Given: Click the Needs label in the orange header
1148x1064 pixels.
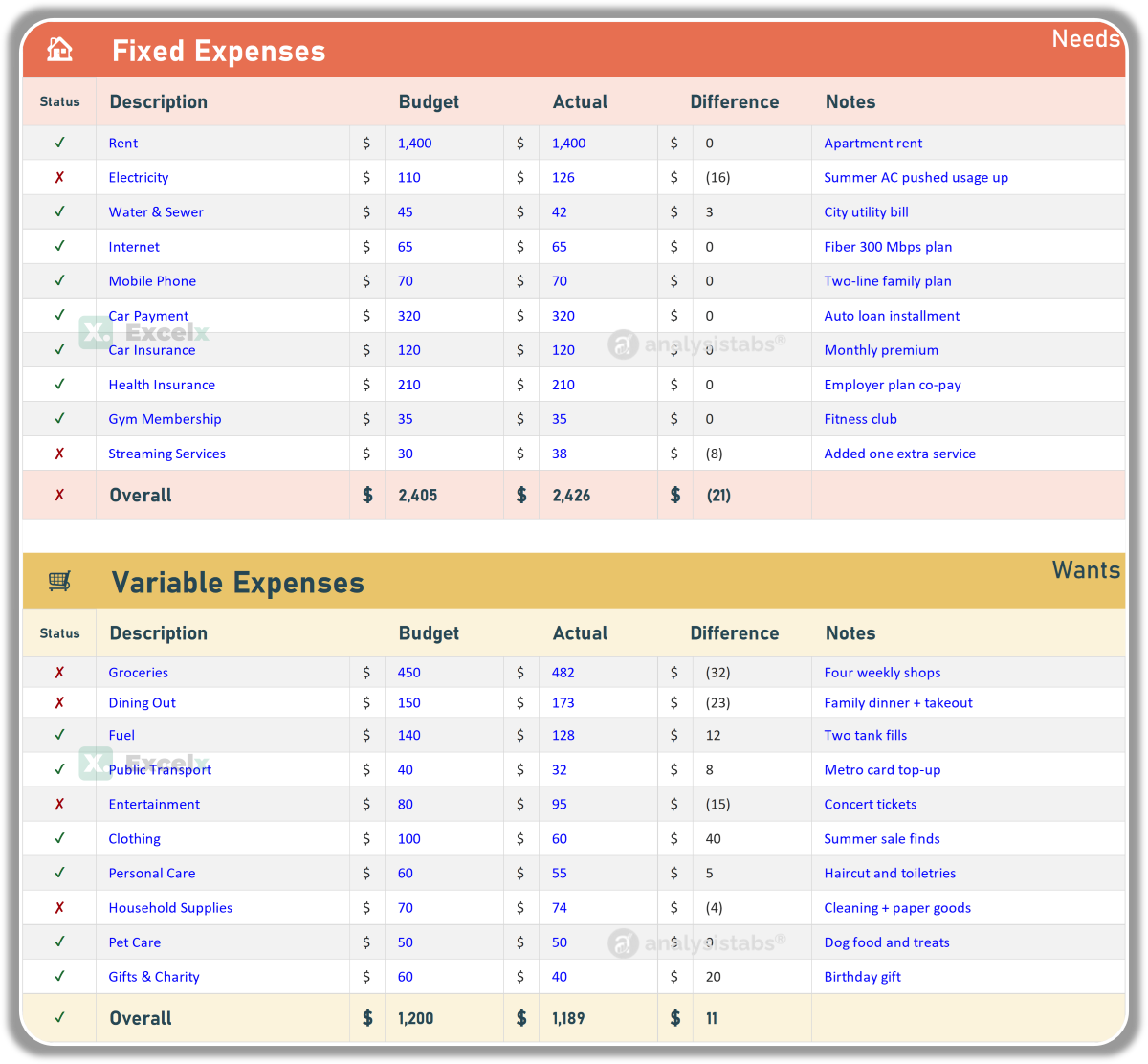Looking at the screenshot, I should click(x=1086, y=38).
